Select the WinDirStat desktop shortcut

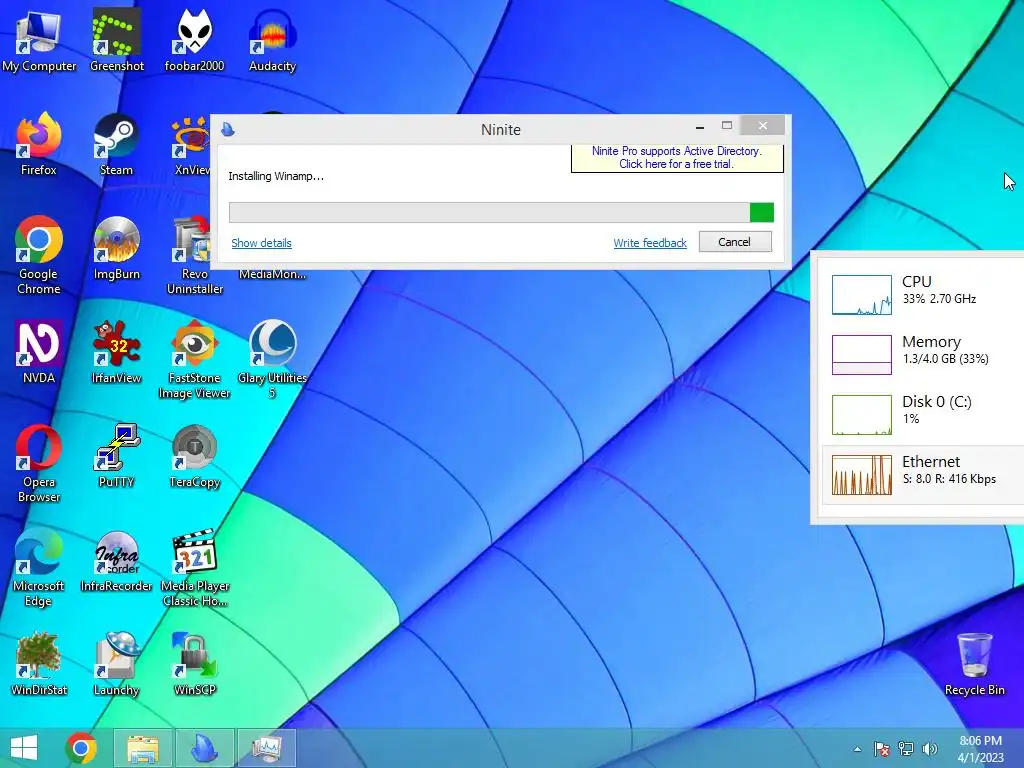[x=39, y=664]
